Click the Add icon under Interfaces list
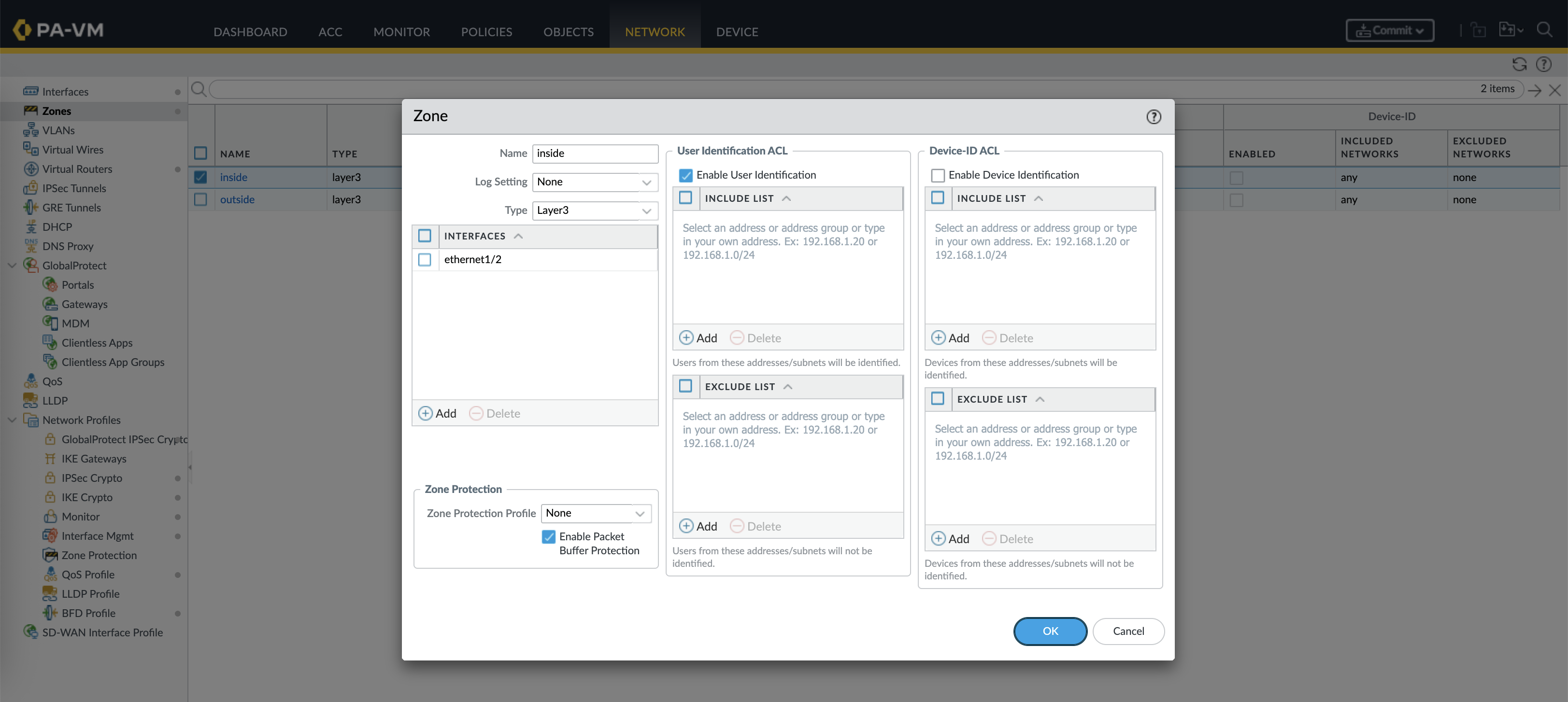This screenshot has width=1568, height=702. click(x=426, y=414)
